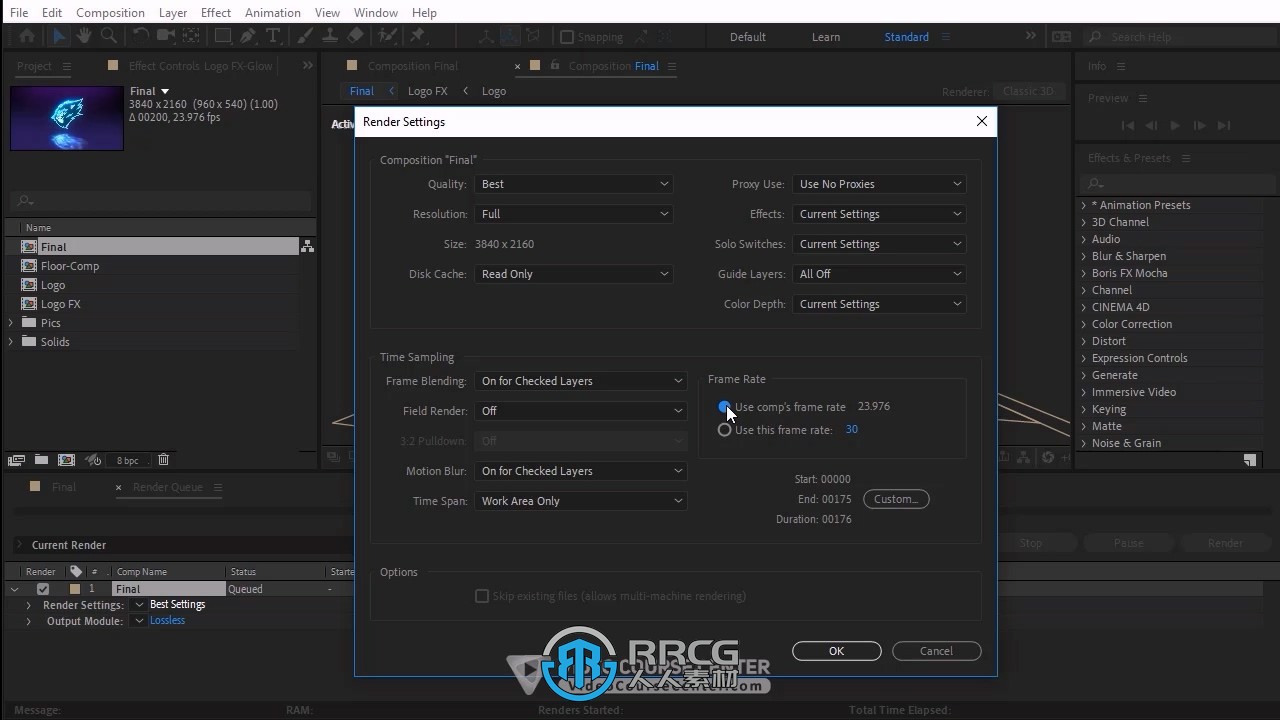Select the Camera tool

(166, 36)
